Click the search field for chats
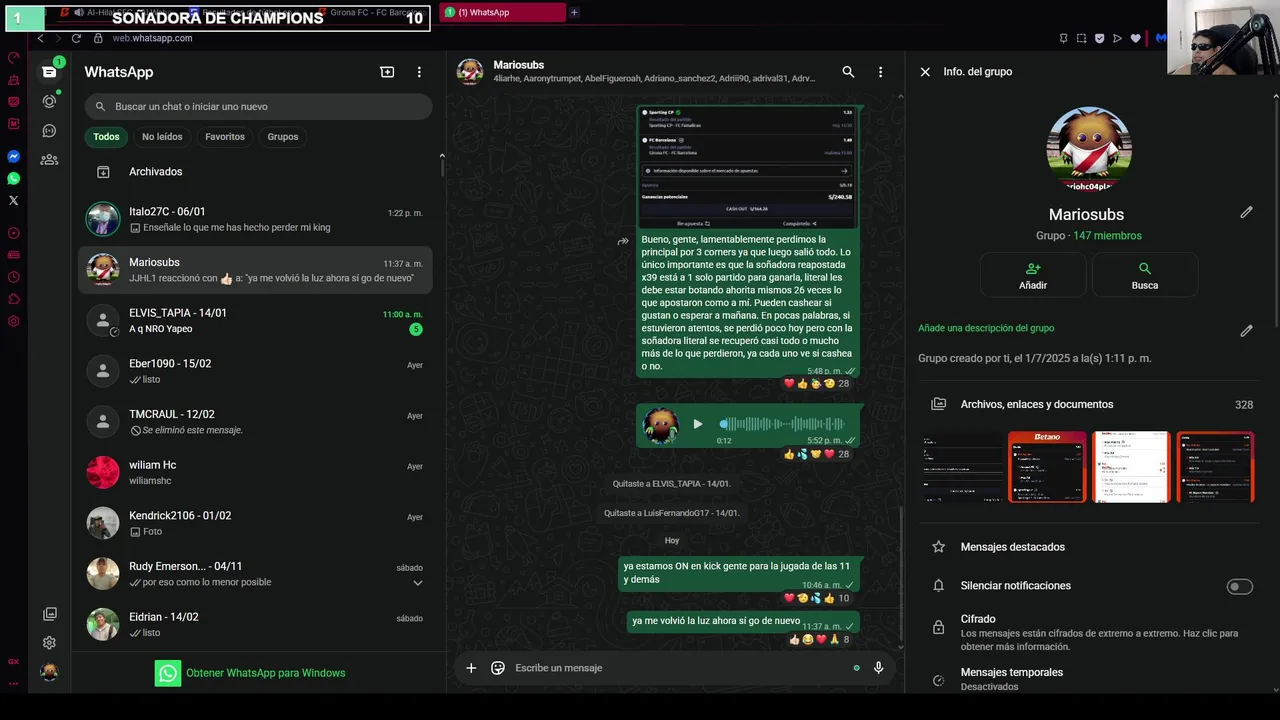Screen dimensions: 1280x720 [x=258, y=106]
